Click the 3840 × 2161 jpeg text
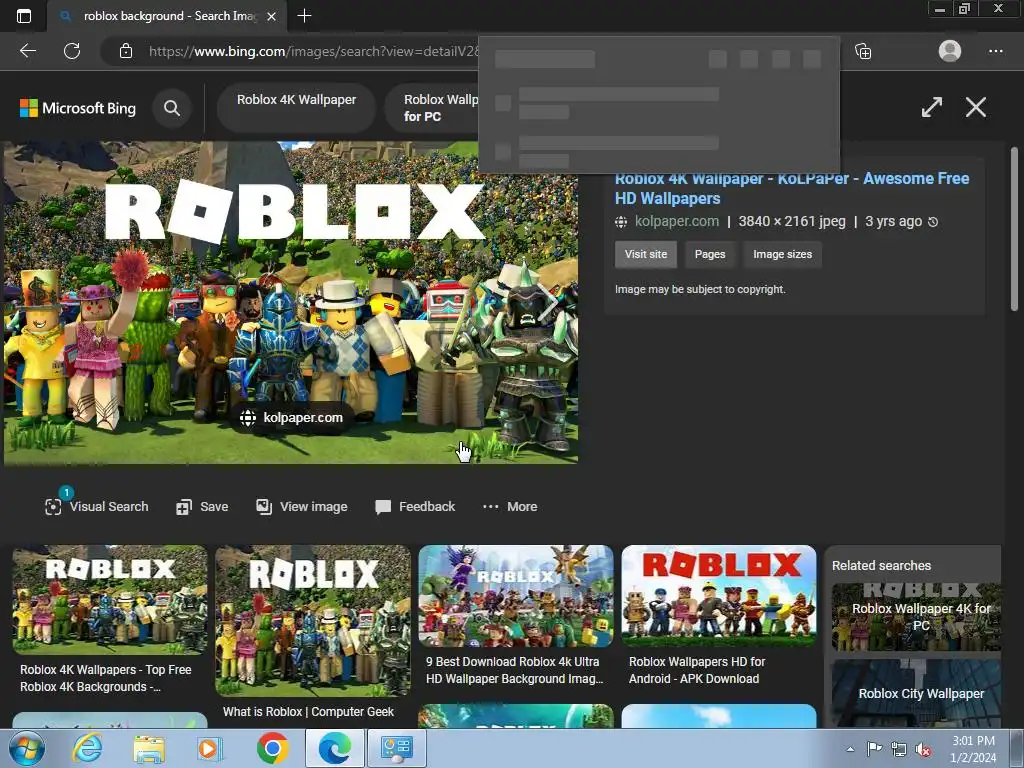 [x=792, y=221]
